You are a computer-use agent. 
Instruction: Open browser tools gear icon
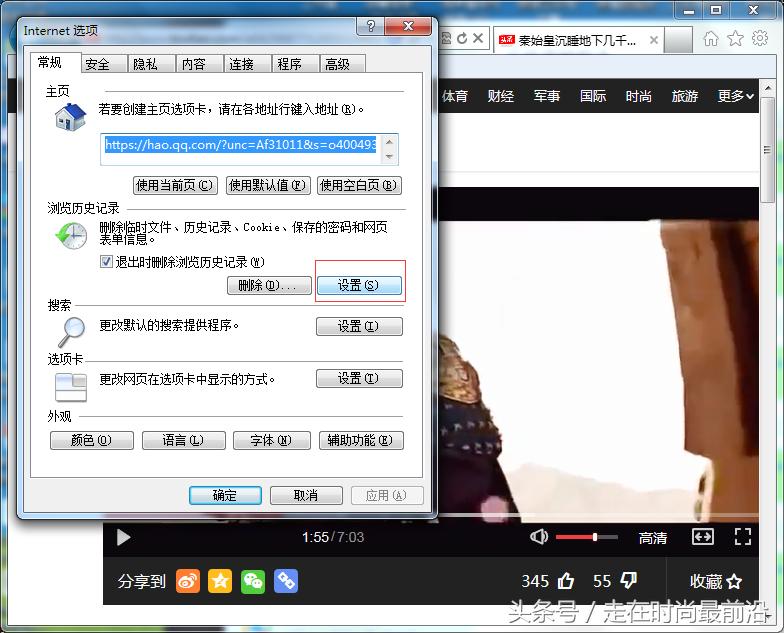tap(760, 38)
